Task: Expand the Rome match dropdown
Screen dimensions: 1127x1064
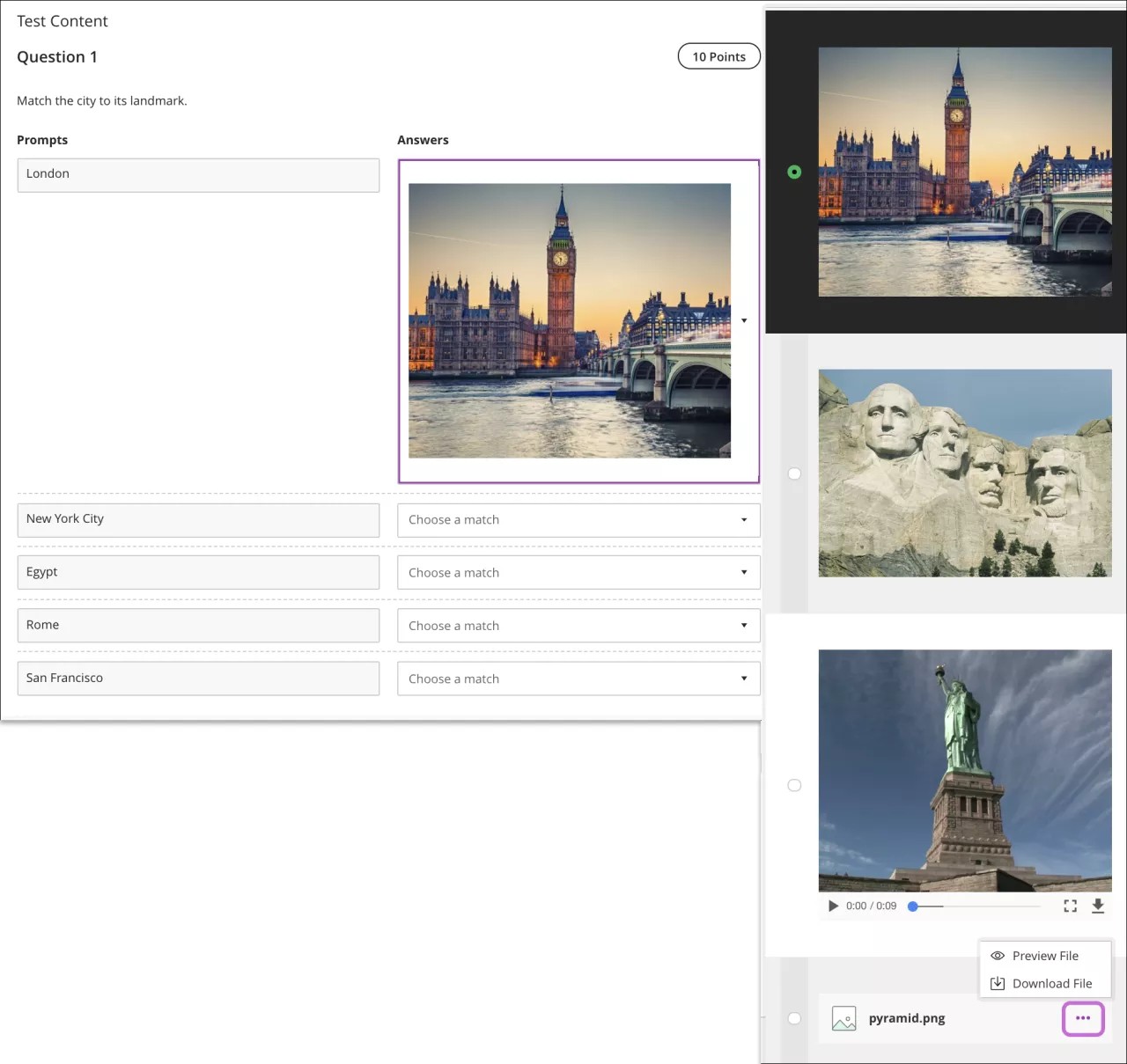Action: [x=578, y=626]
